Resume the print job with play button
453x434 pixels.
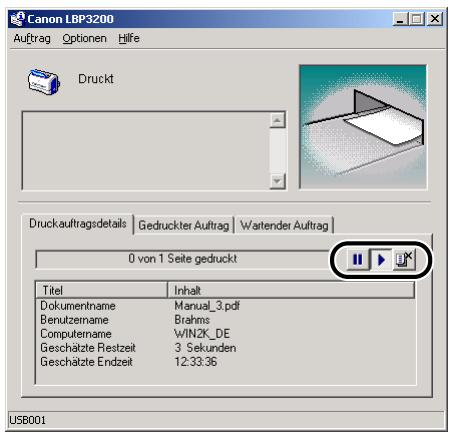[x=381, y=259]
